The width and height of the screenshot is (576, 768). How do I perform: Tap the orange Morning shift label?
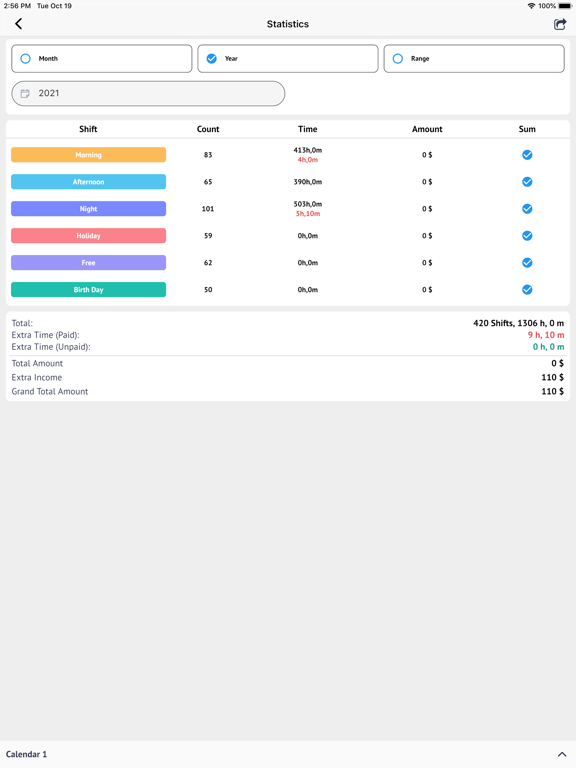pos(89,155)
